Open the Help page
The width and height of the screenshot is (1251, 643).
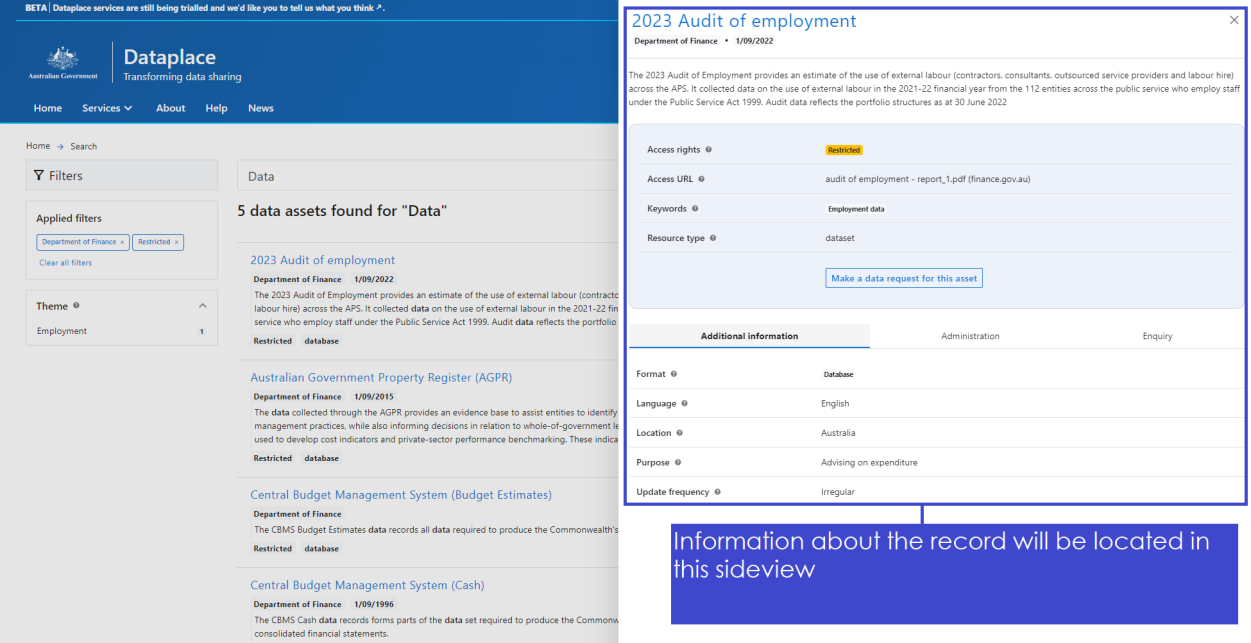pyautogui.click(x=216, y=108)
